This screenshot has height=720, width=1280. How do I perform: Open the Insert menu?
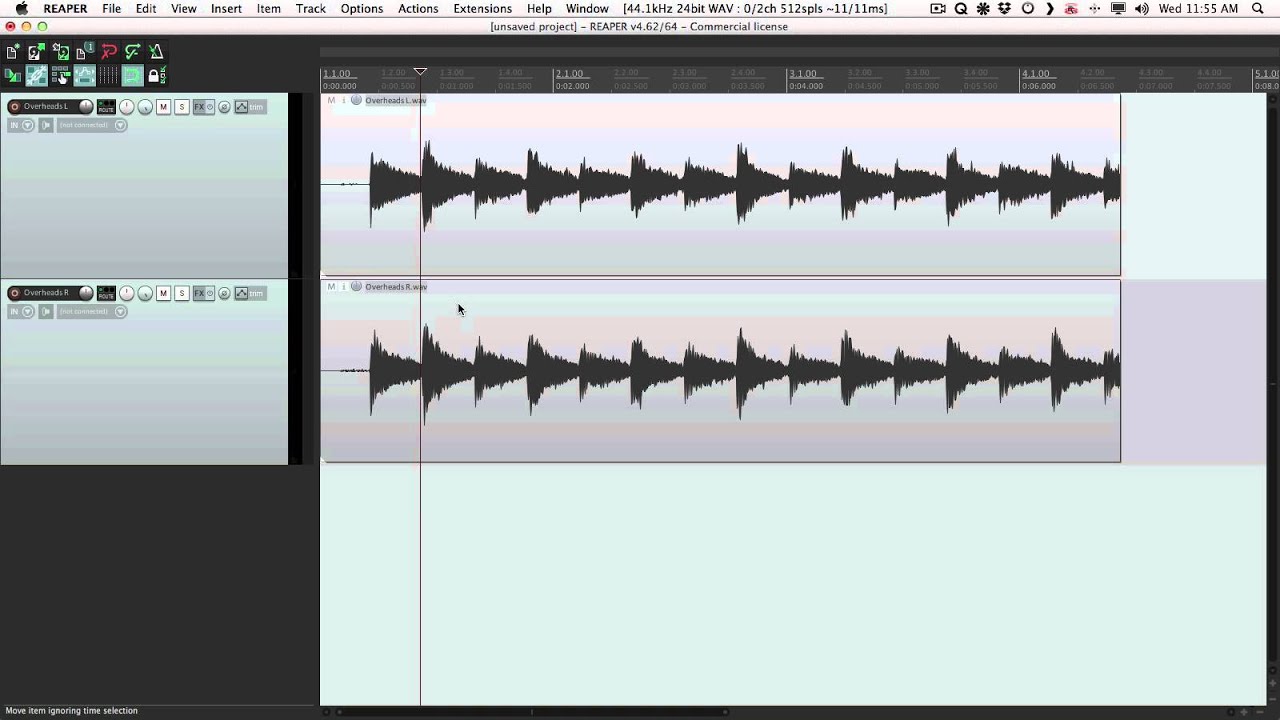(x=226, y=8)
